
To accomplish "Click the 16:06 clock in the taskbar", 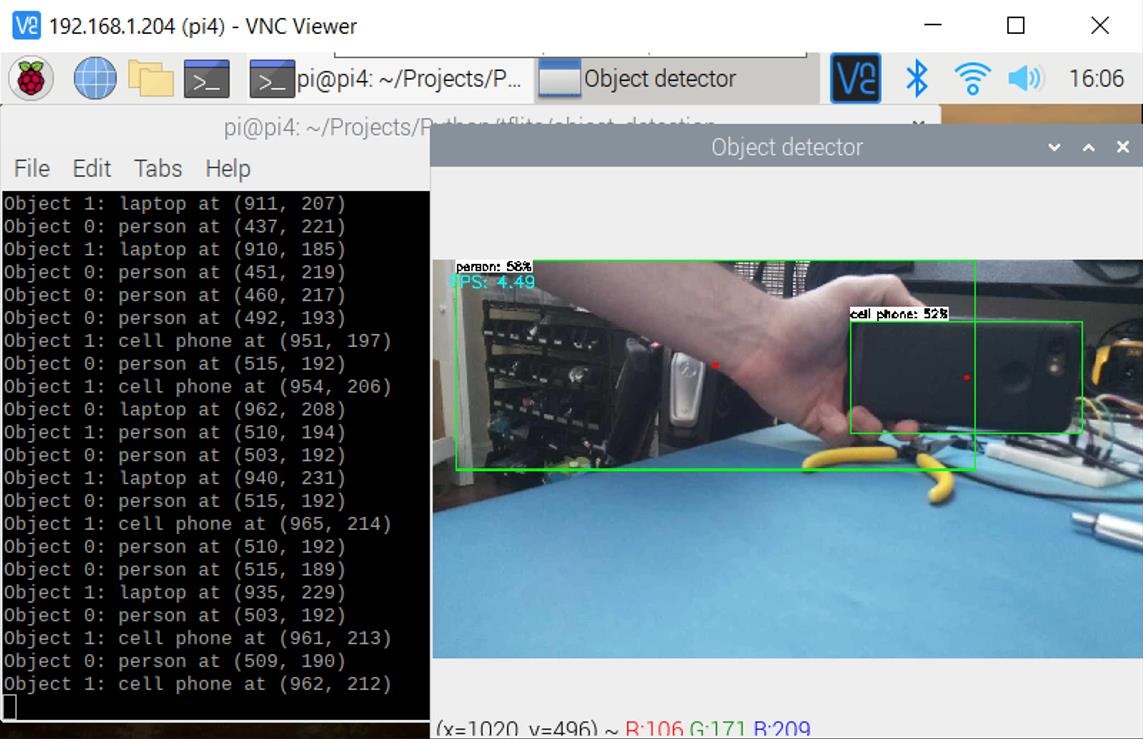I will [x=1096, y=78].
